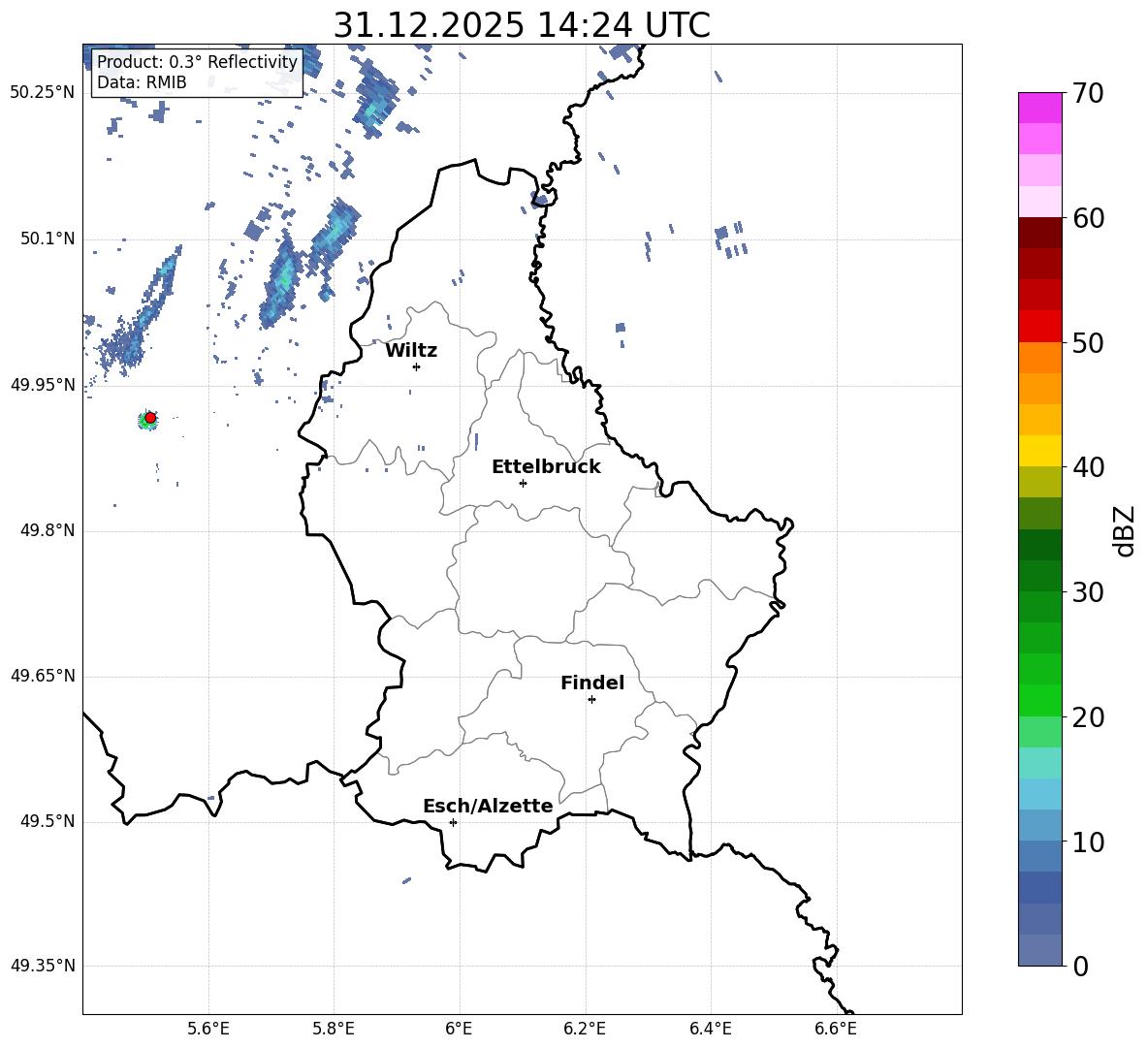Click the Findel station cross marker
1148x1048 pixels.
591,700
